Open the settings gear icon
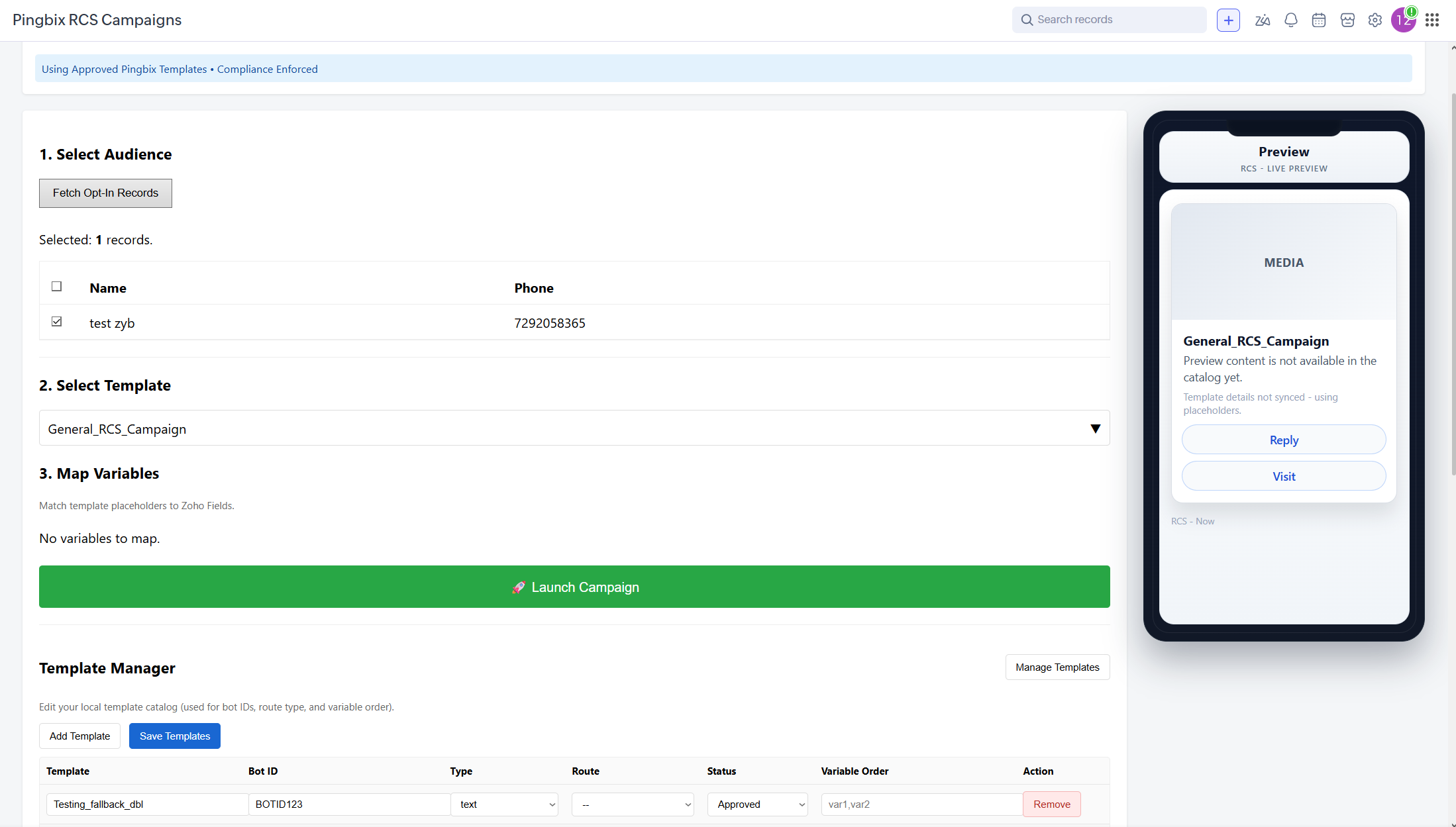 [1375, 20]
